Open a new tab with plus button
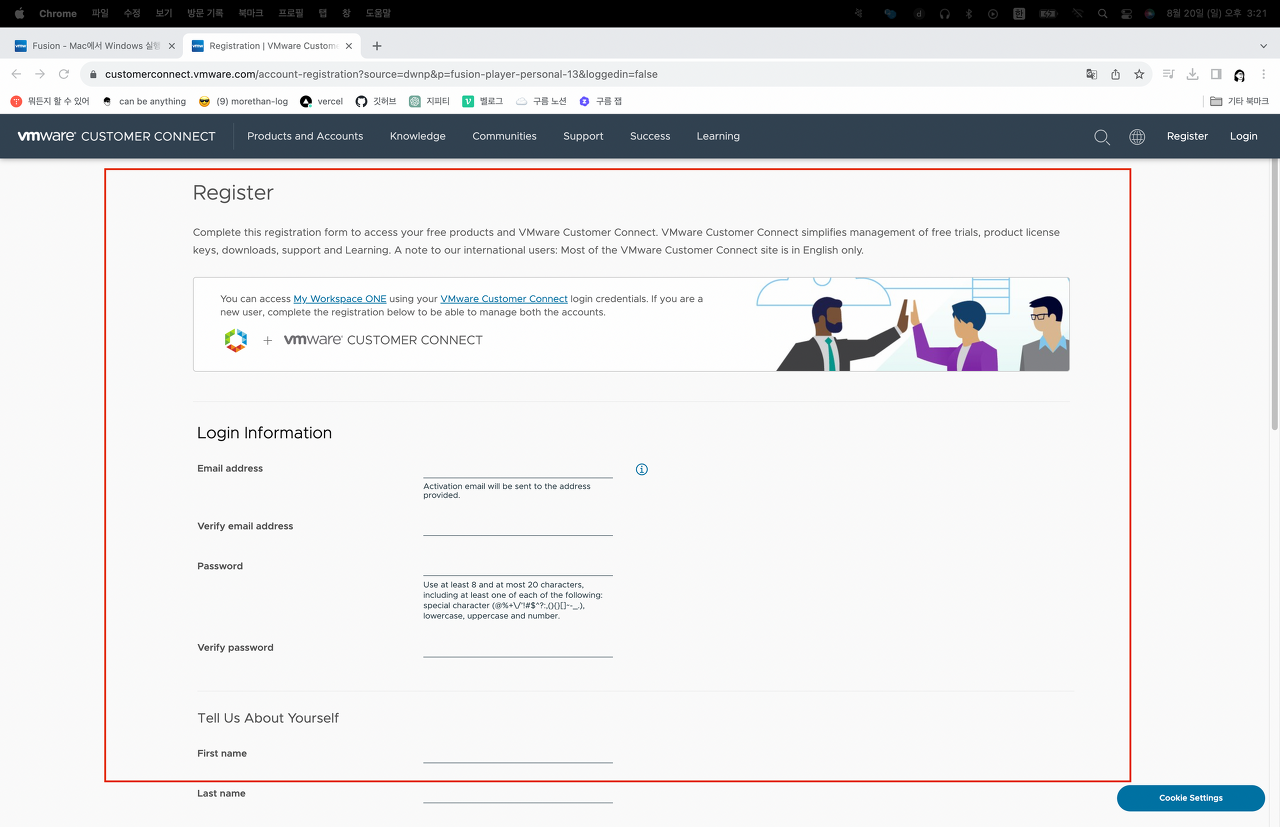The width and height of the screenshot is (1280, 827). click(377, 46)
